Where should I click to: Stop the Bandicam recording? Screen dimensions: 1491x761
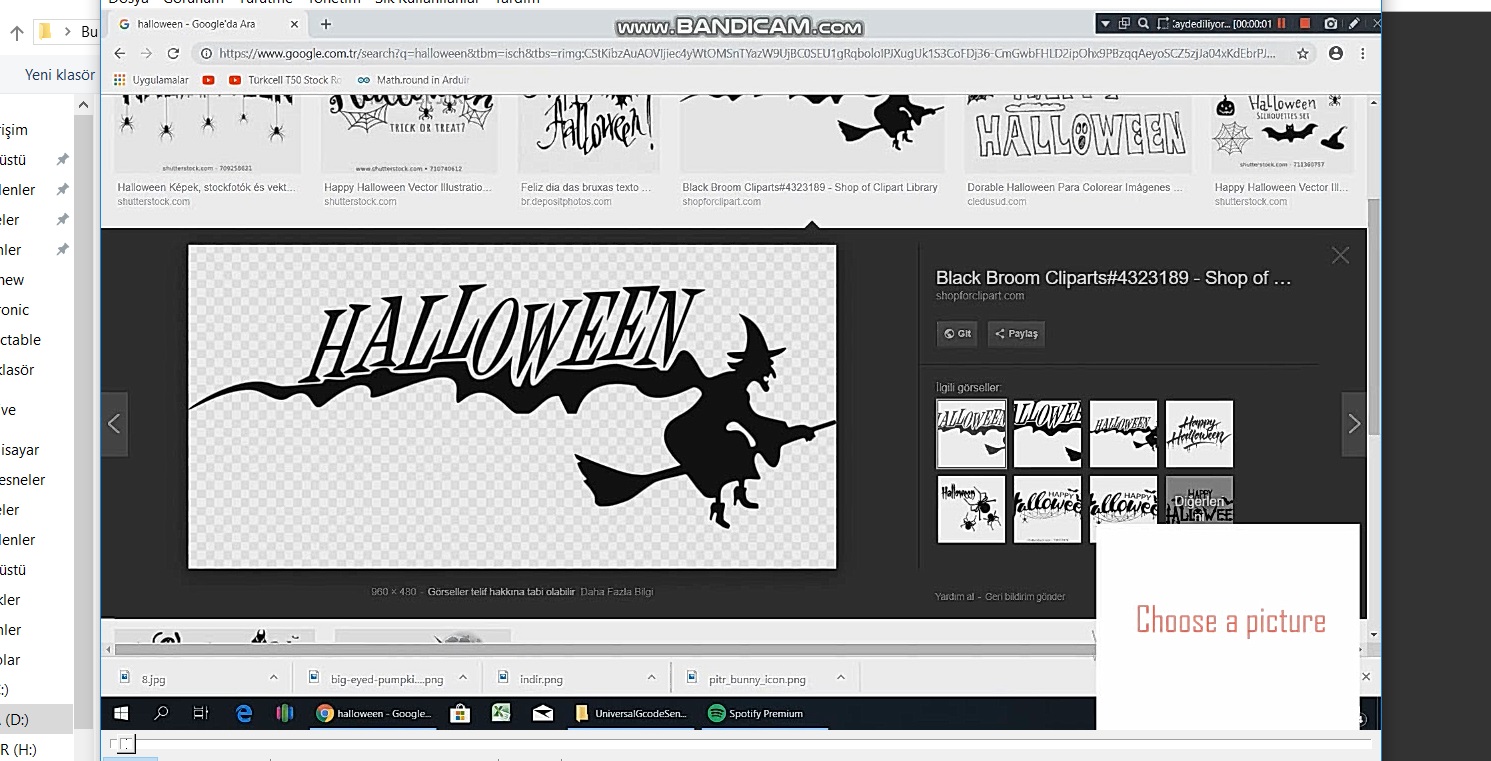pyautogui.click(x=1304, y=23)
